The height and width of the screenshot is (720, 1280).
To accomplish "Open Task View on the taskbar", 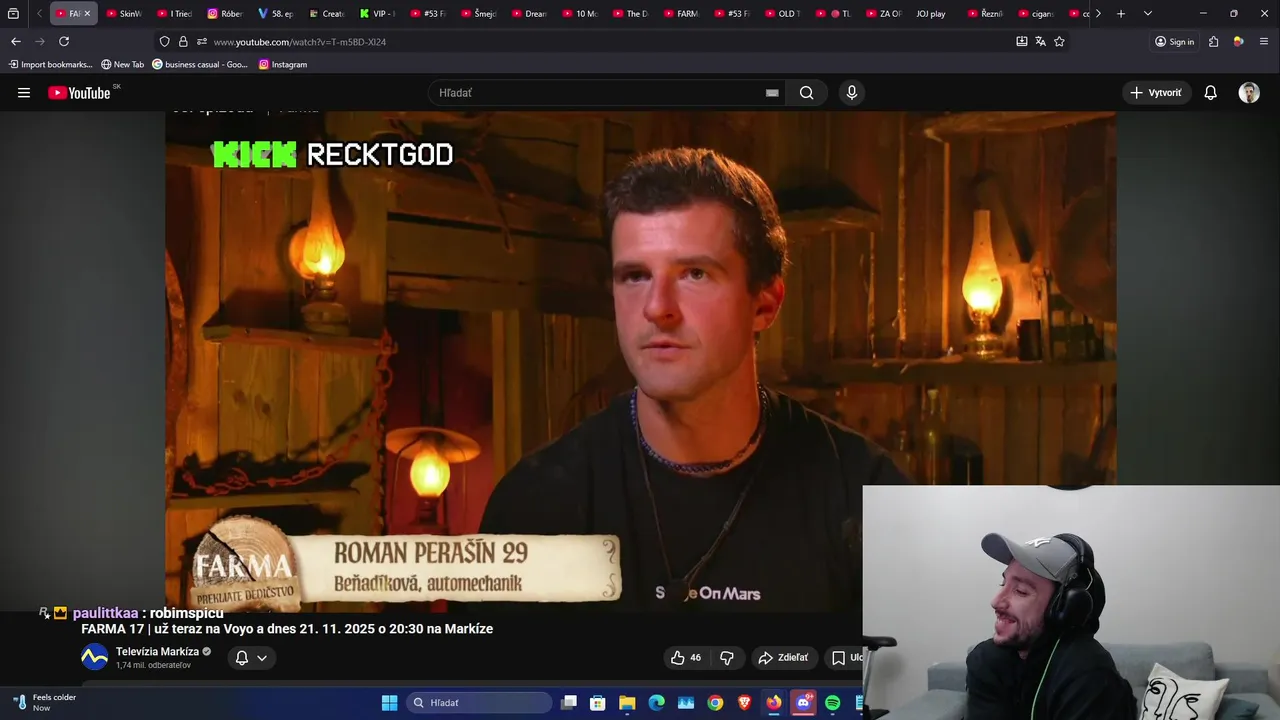I will 569,703.
